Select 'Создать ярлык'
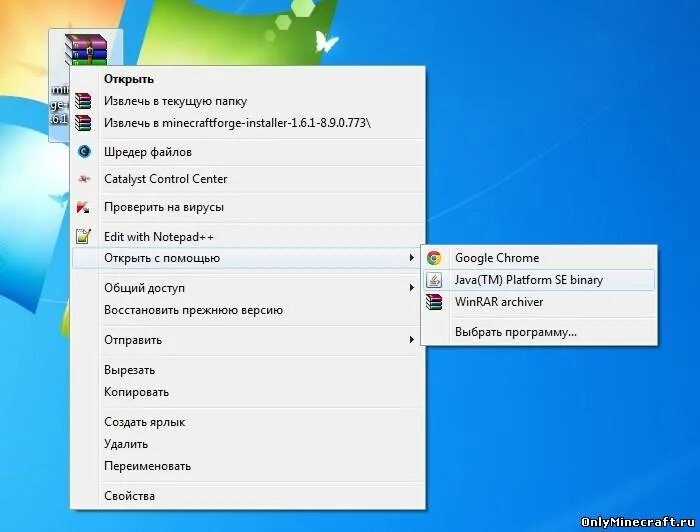The width and height of the screenshot is (700, 532). tap(248, 422)
